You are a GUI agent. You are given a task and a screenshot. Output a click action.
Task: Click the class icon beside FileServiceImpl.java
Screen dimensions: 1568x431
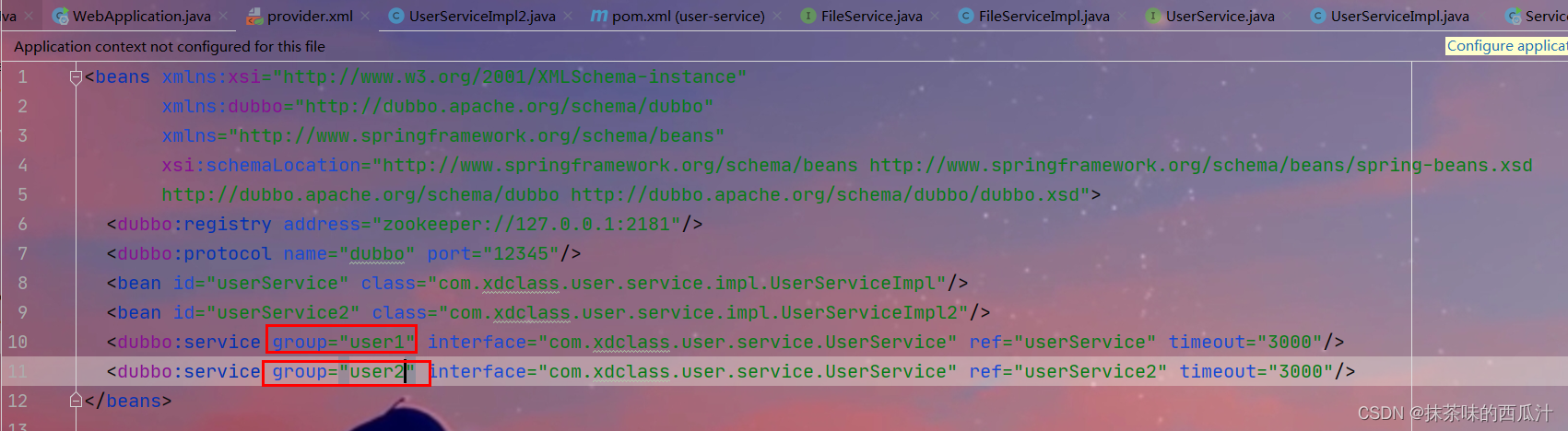pos(966,16)
